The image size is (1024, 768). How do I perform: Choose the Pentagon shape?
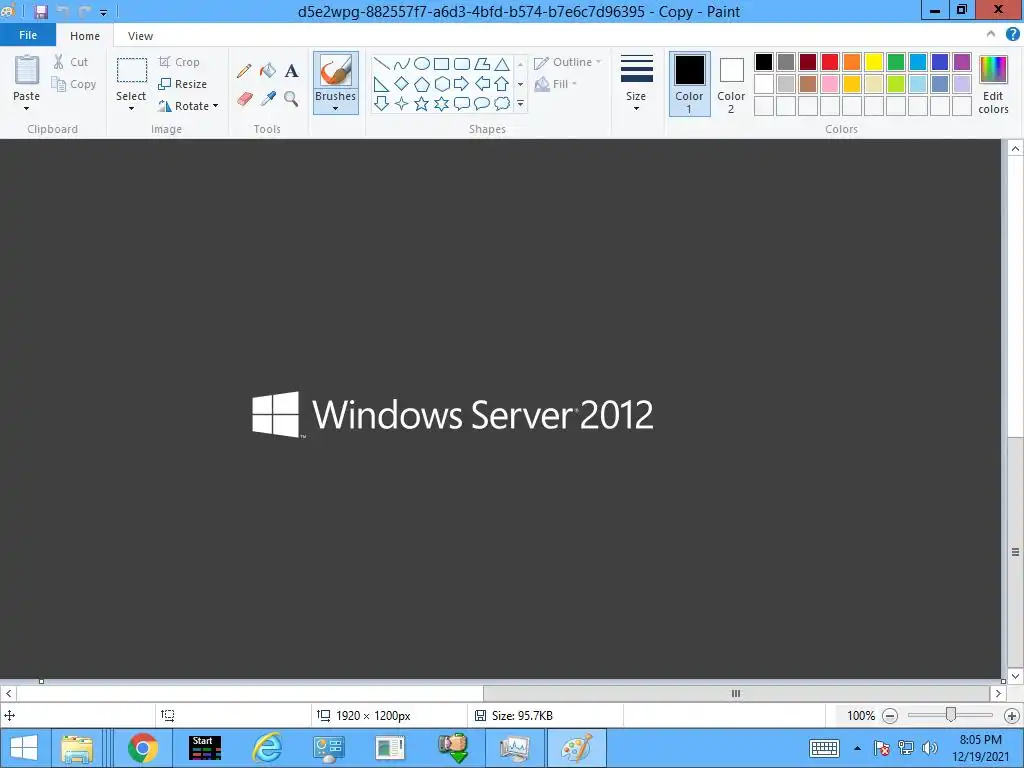click(x=422, y=84)
